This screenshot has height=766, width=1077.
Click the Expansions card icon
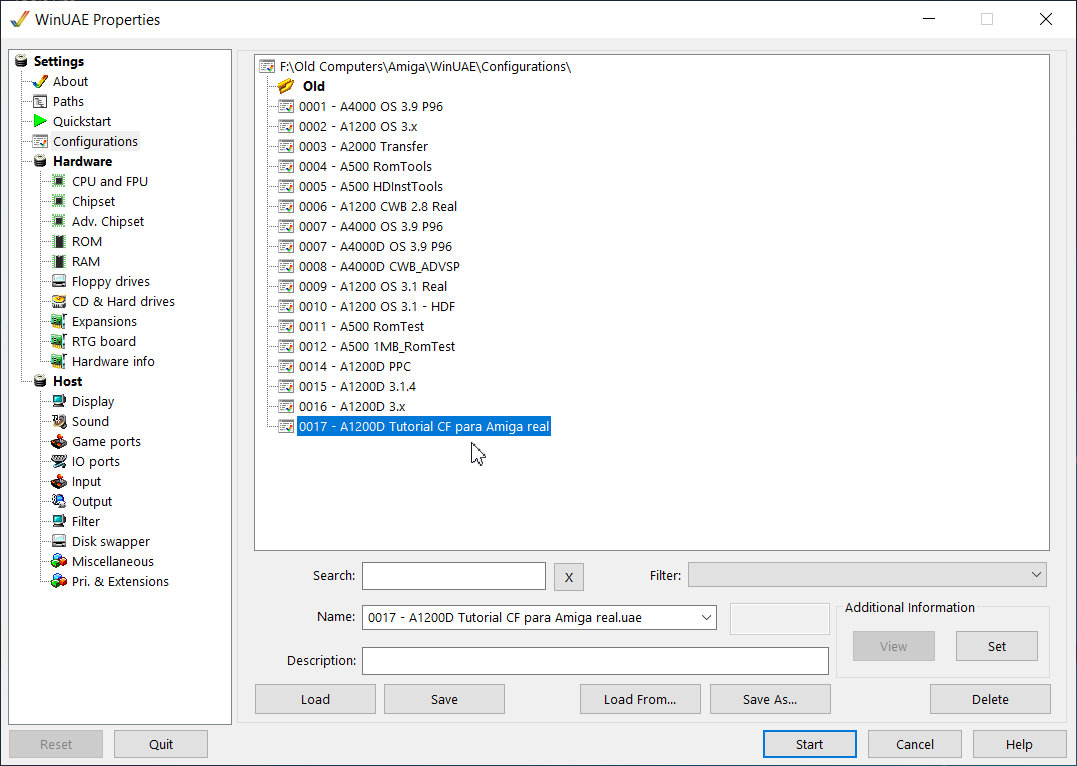59,322
